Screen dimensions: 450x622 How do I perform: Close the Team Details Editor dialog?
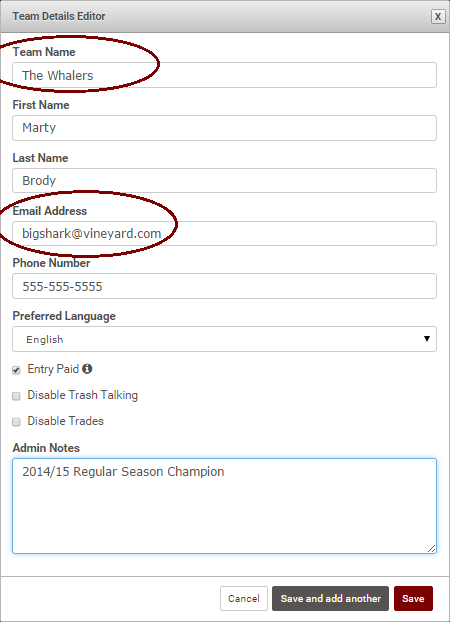(438, 17)
